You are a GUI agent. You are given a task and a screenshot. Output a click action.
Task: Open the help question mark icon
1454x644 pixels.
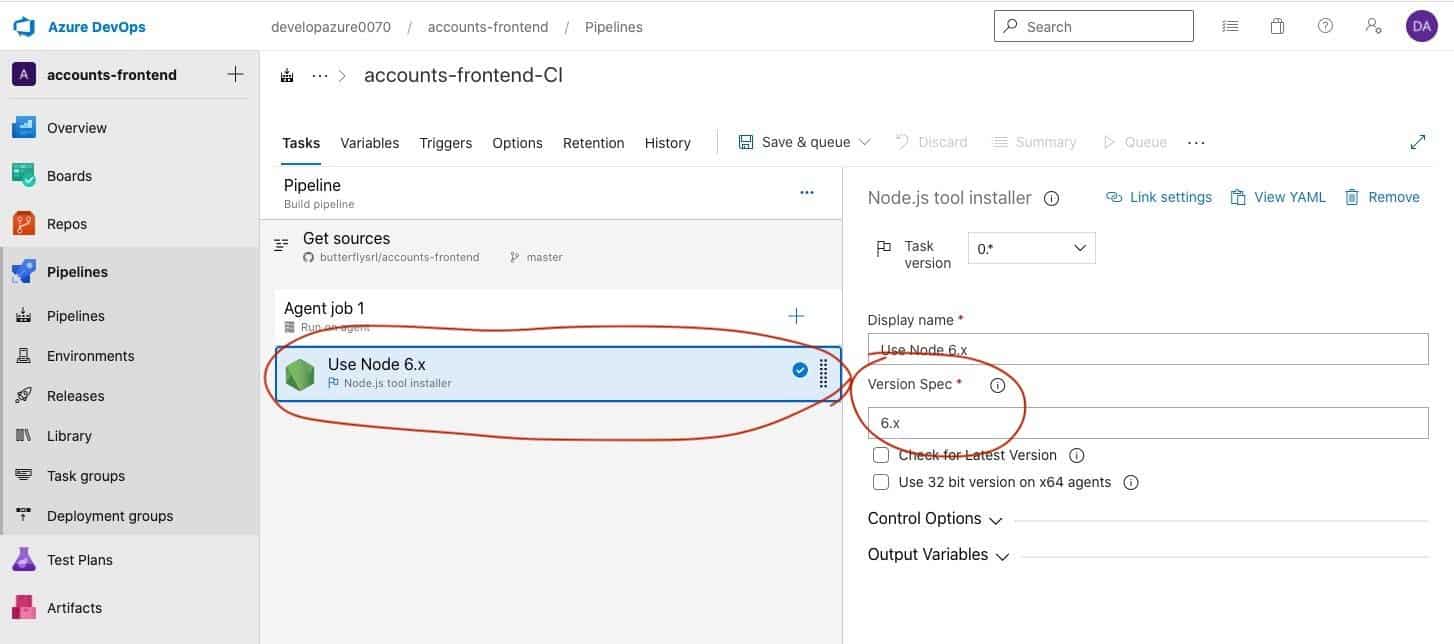(x=1325, y=27)
